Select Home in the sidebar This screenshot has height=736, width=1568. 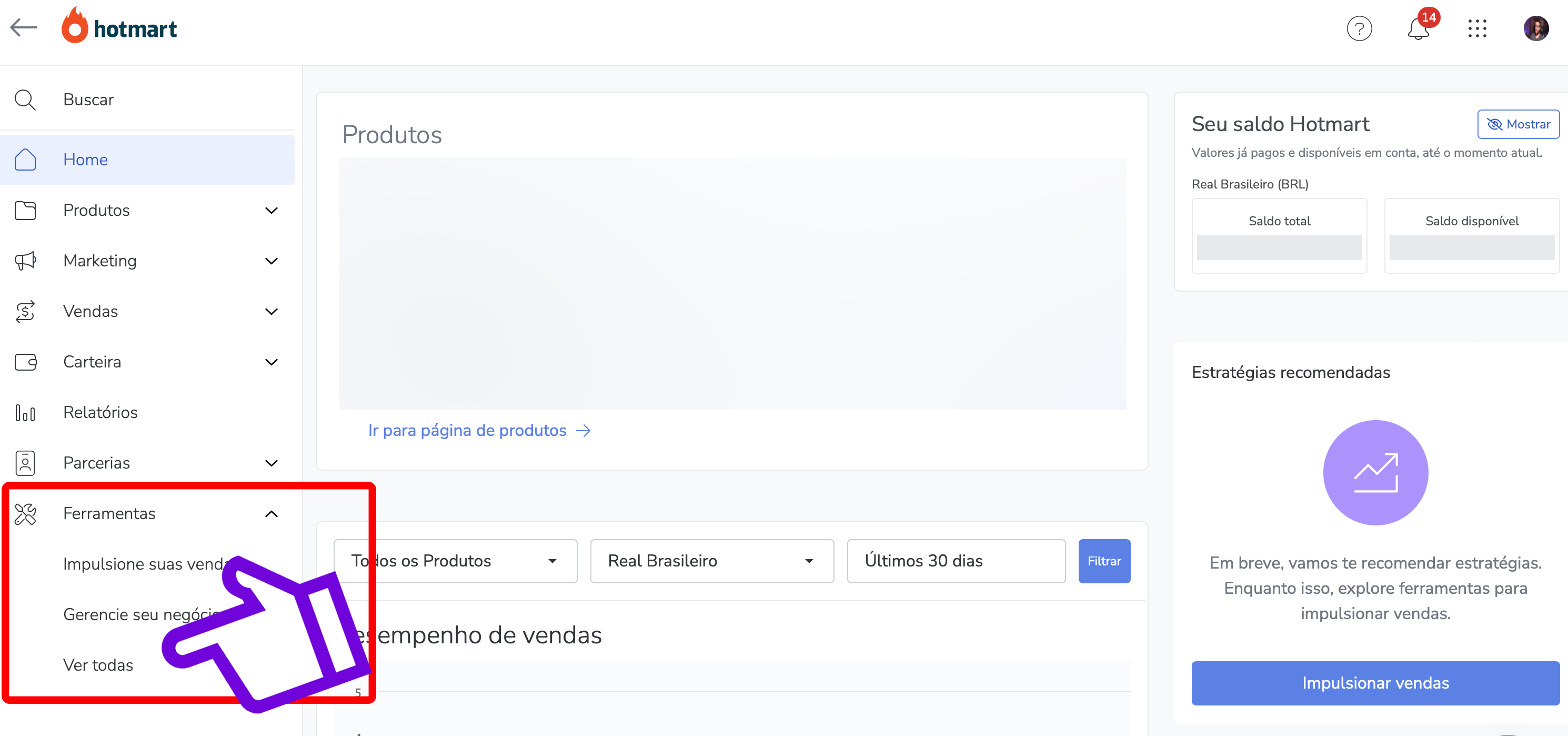85,160
